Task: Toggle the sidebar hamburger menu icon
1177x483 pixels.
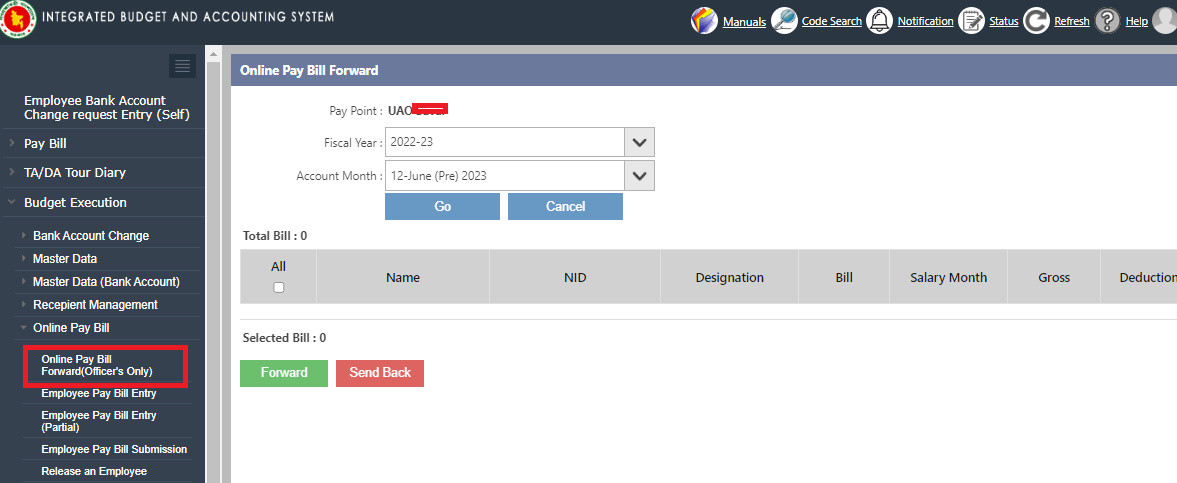Action: tap(182, 66)
